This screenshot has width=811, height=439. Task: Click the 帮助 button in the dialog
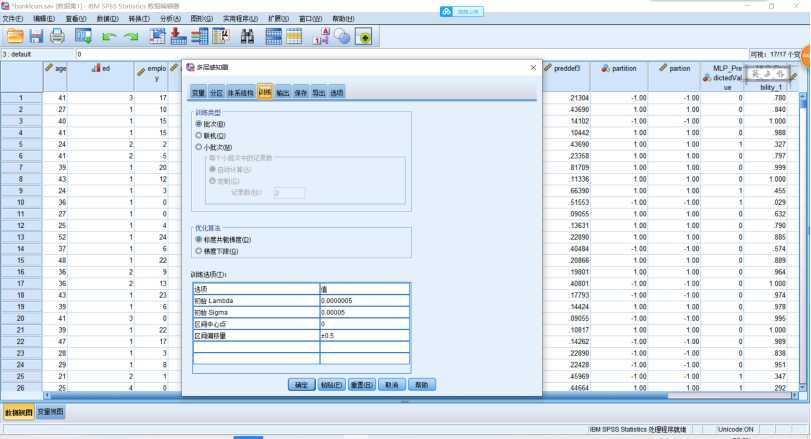click(422, 385)
